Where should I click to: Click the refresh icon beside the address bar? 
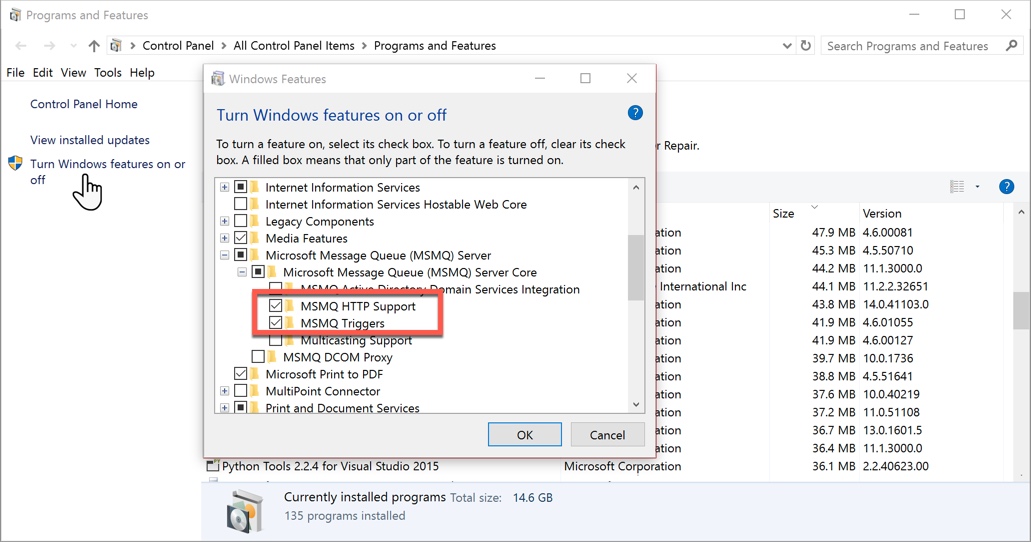(x=806, y=46)
